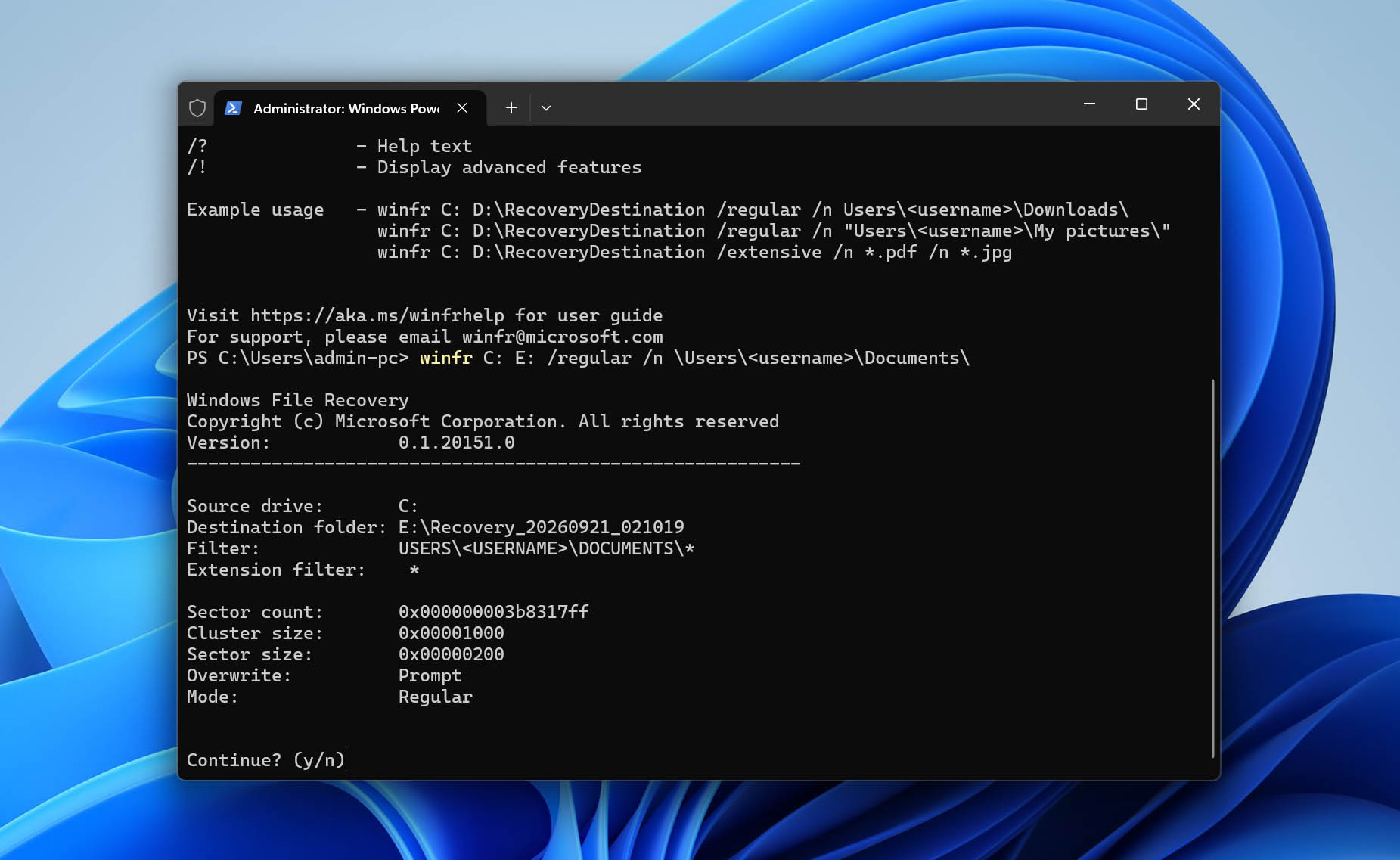1400x860 pixels.
Task: Minimize the Terminal window
Action: pos(1089,104)
